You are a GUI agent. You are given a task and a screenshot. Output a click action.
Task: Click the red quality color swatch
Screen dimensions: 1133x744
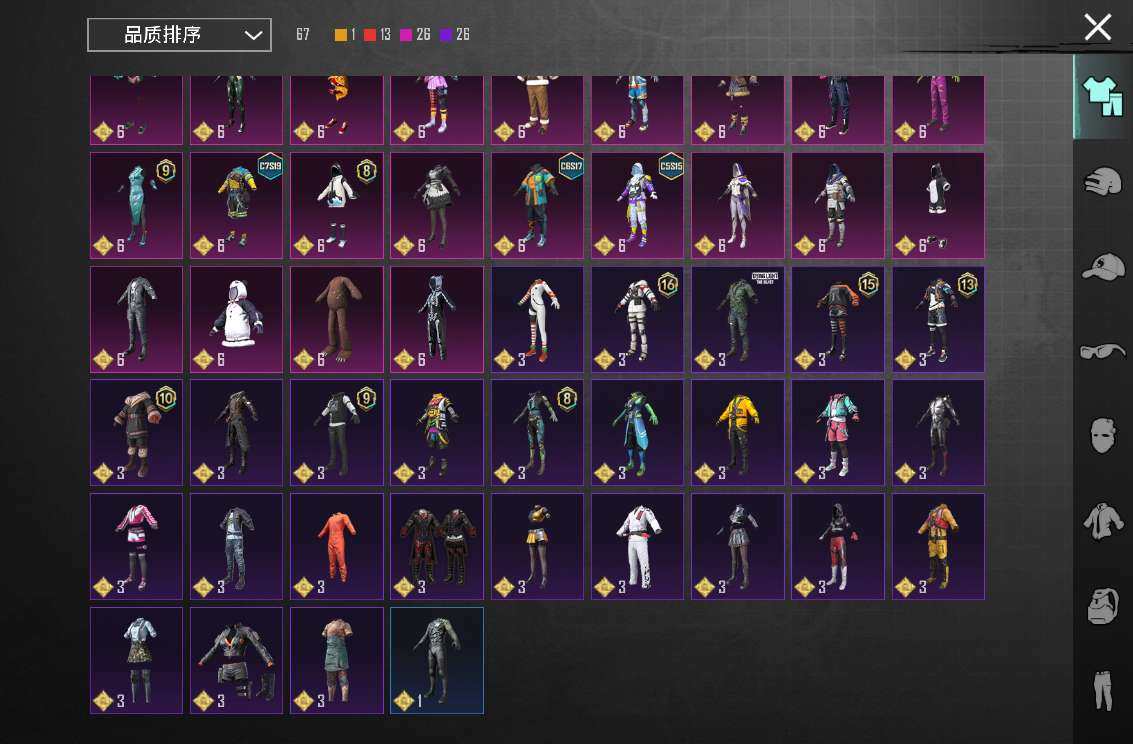pyautogui.click(x=370, y=35)
